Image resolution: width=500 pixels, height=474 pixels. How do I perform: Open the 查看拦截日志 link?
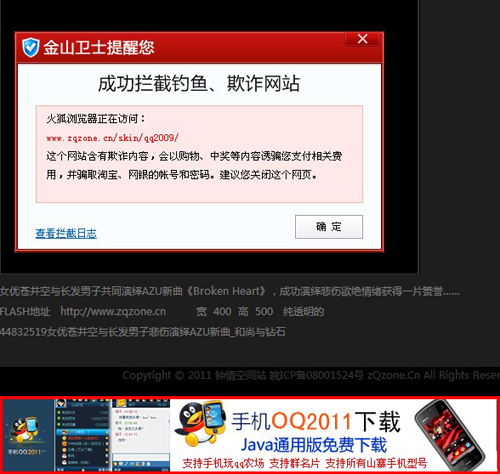coord(66,233)
